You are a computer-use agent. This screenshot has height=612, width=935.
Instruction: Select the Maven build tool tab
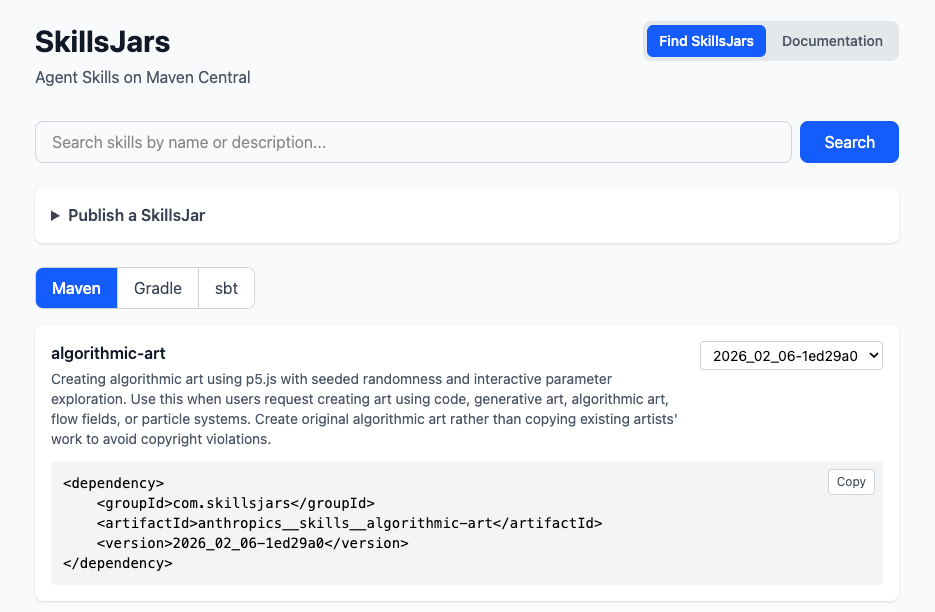[76, 288]
